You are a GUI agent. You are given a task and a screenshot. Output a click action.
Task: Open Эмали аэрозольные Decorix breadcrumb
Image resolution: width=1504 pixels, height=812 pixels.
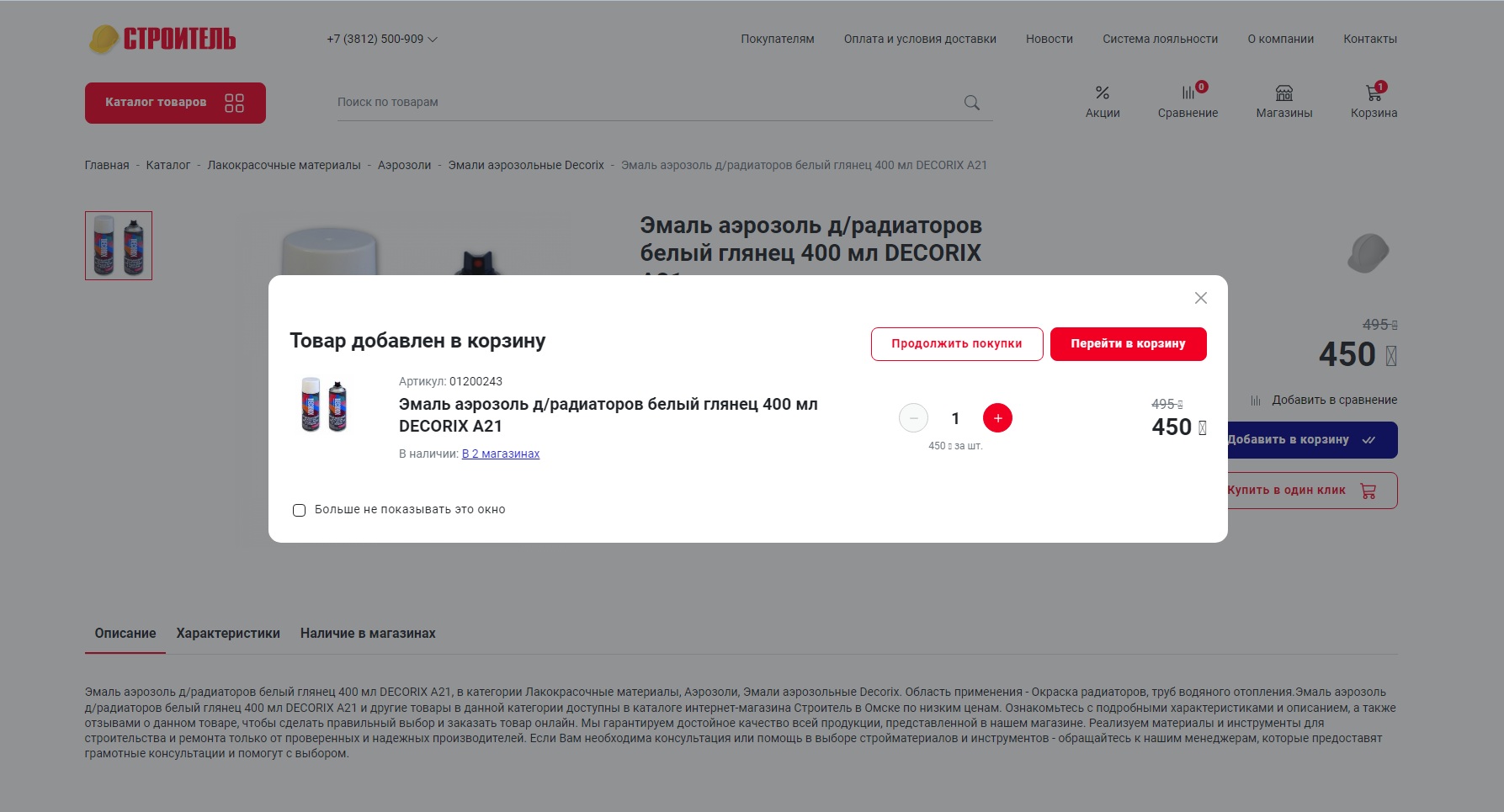(x=526, y=165)
